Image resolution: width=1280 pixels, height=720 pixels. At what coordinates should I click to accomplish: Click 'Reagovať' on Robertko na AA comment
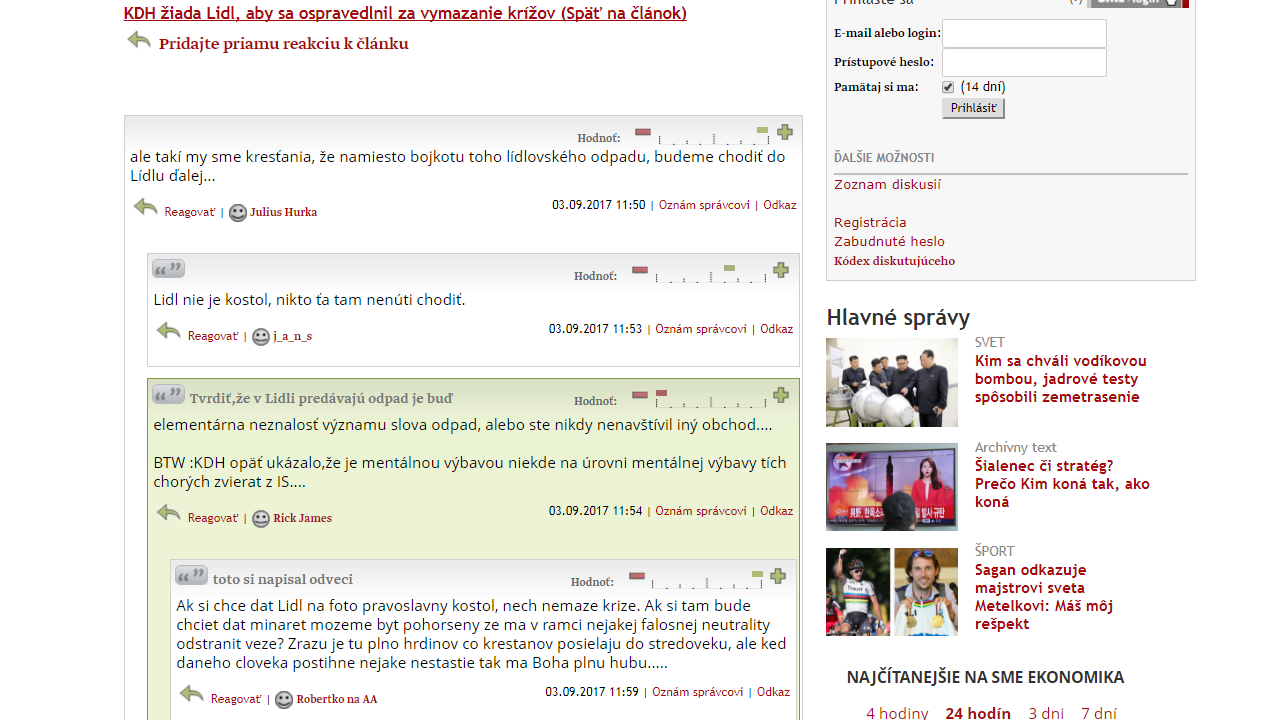click(x=236, y=699)
